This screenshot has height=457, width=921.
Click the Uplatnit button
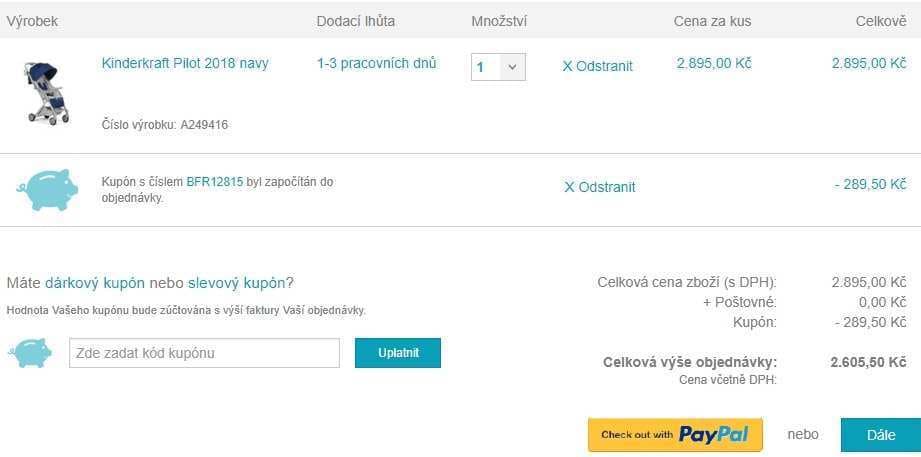(398, 353)
